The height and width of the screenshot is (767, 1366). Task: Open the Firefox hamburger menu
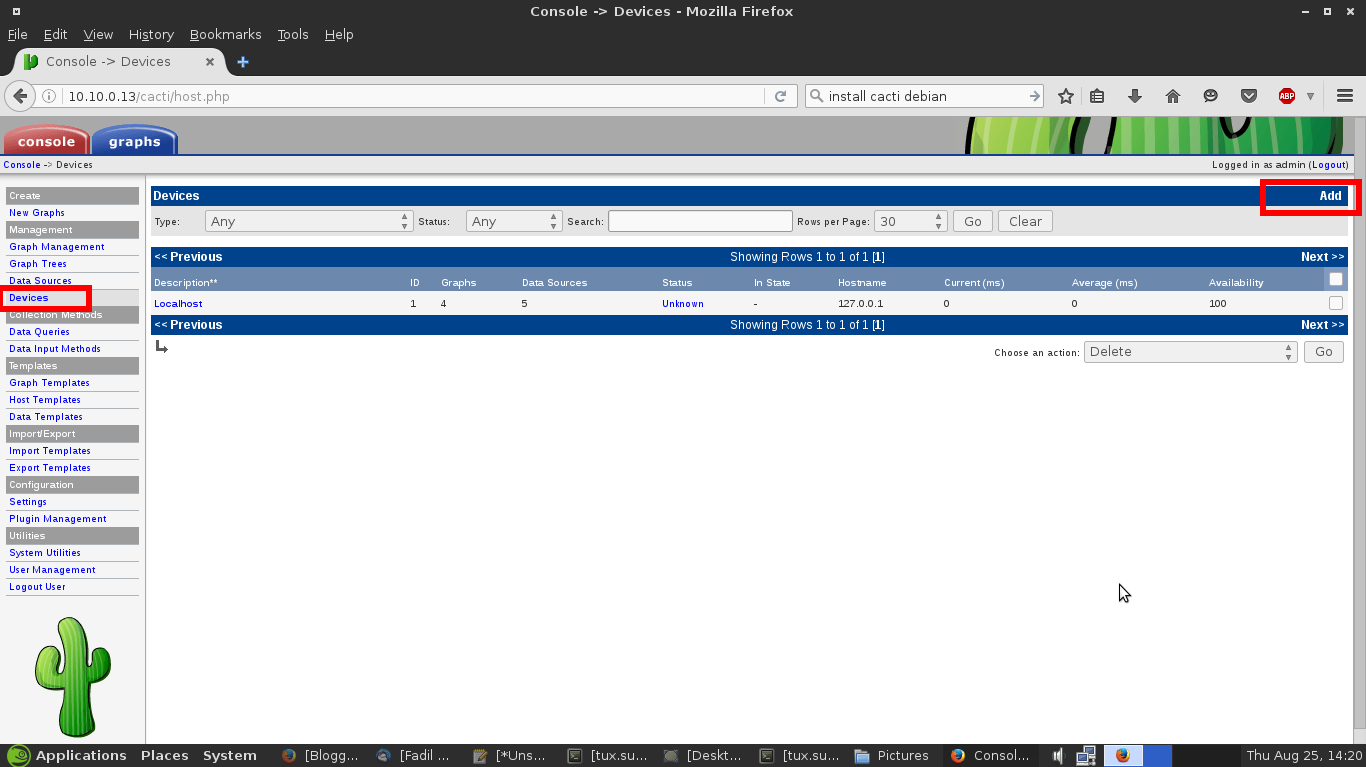coord(1345,96)
